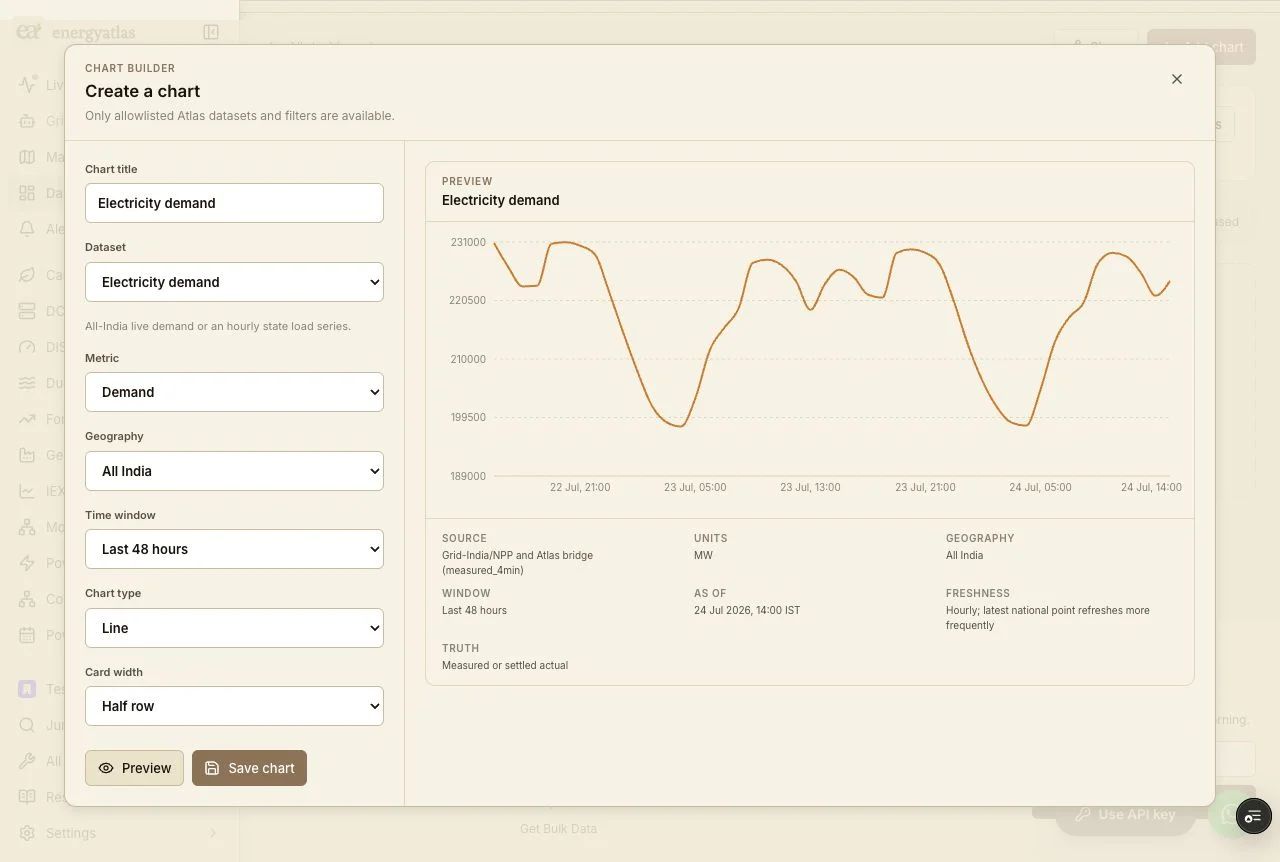
Task: Focus the Chart title input field
Action: (234, 203)
